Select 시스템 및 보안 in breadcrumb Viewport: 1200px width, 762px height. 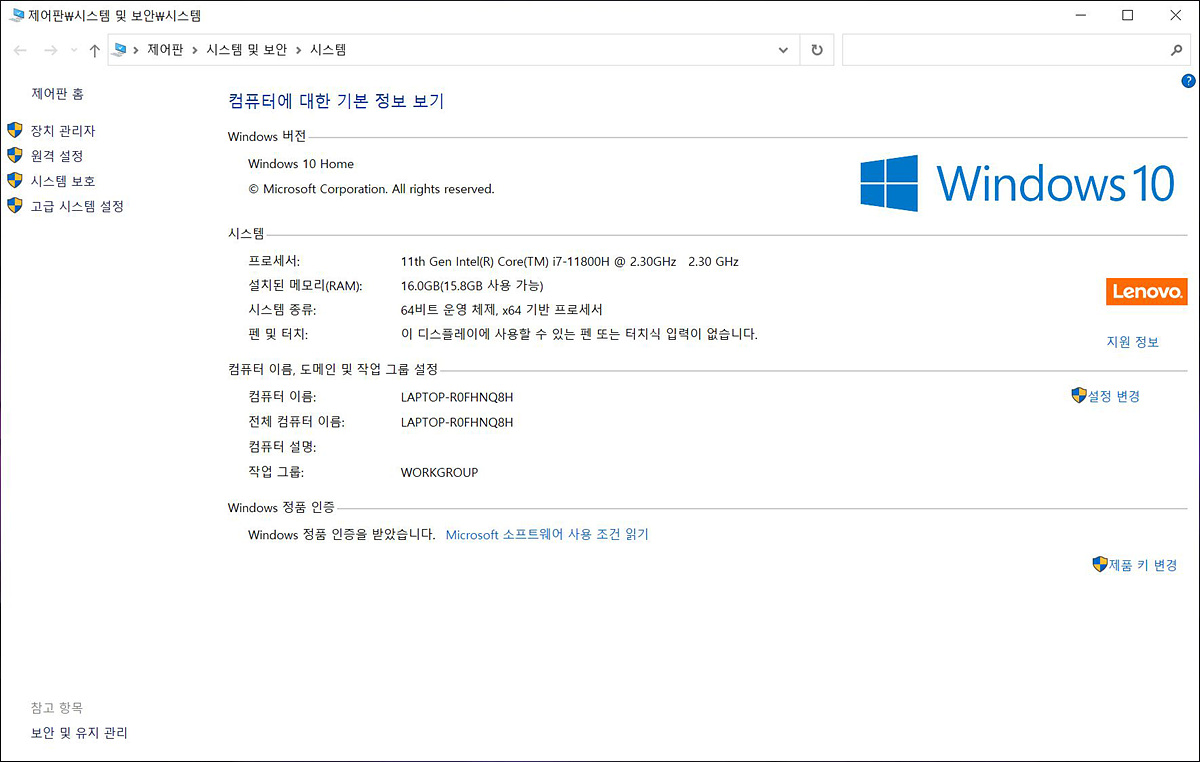pyautogui.click(x=246, y=49)
